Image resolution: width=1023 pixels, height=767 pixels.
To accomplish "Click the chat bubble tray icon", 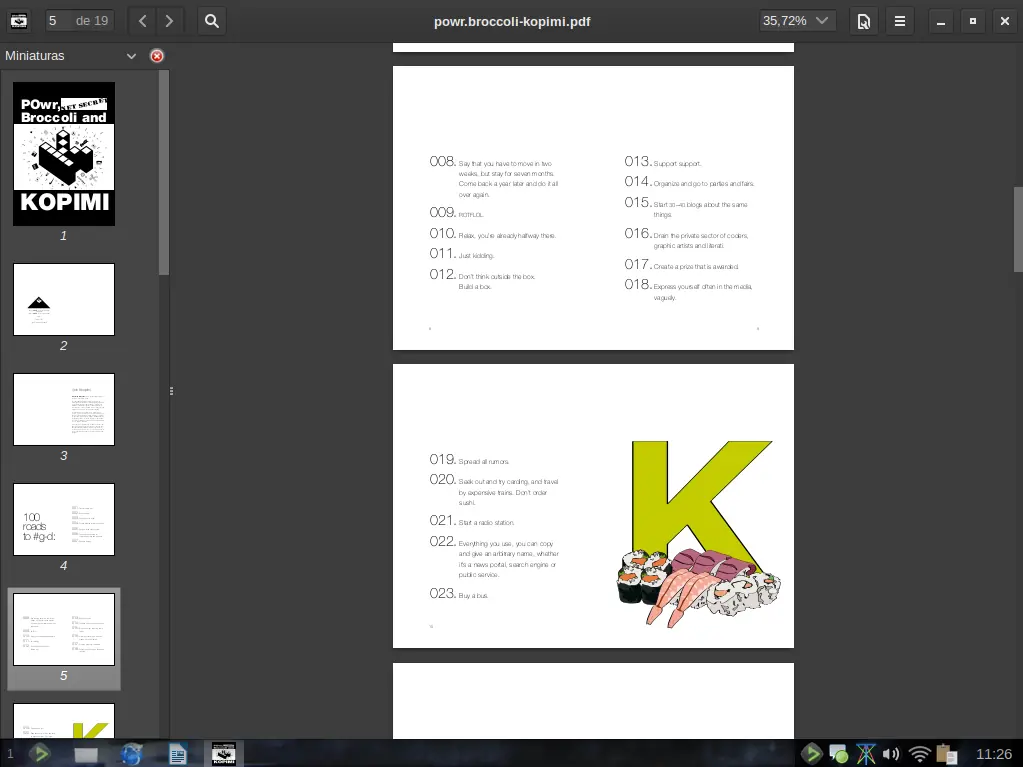I will pyautogui.click(x=838, y=755).
